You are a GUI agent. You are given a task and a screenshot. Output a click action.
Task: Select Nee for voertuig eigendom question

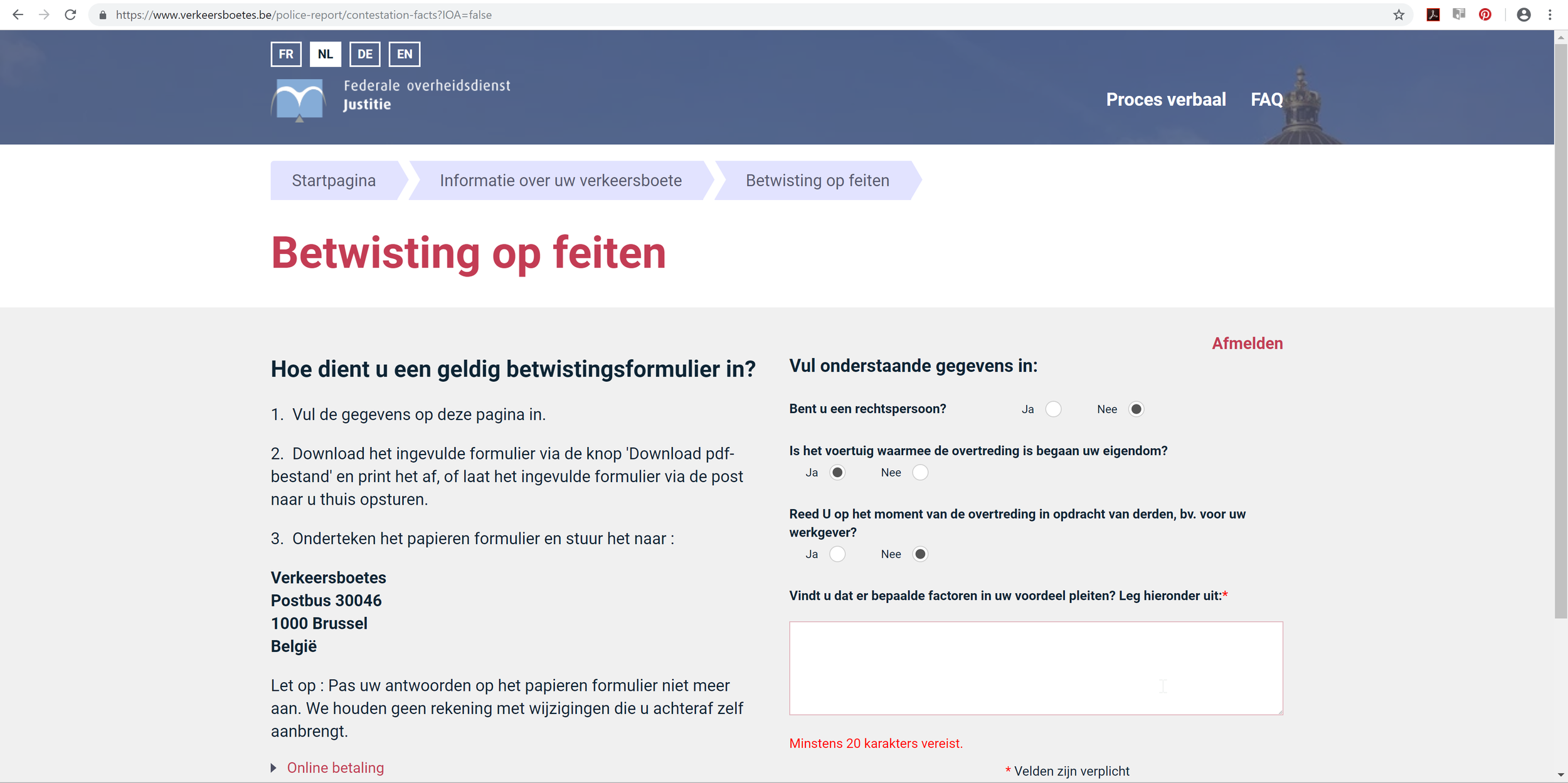tap(919, 473)
